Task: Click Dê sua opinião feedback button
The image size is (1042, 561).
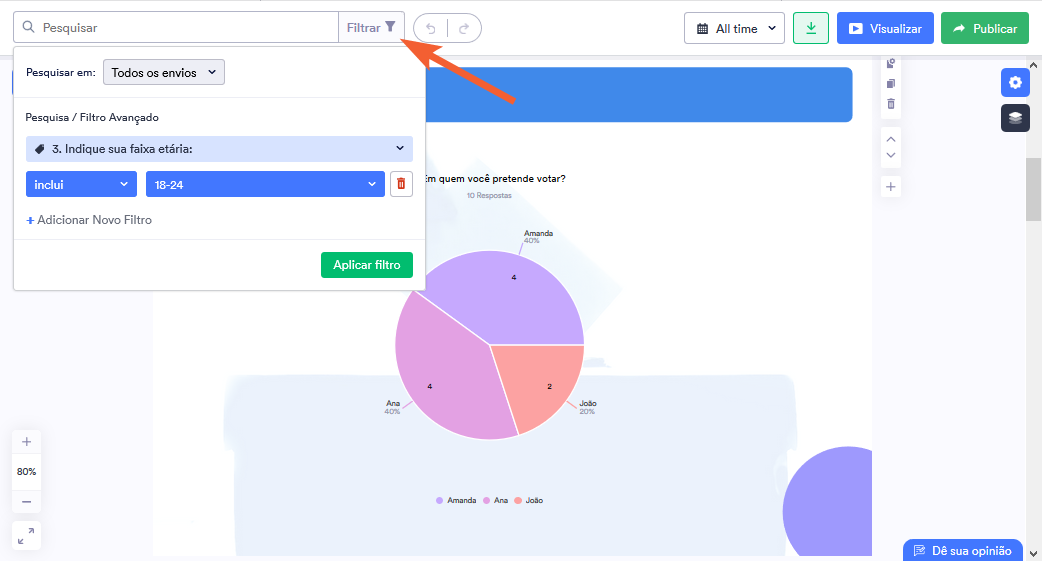Action: pos(963,550)
